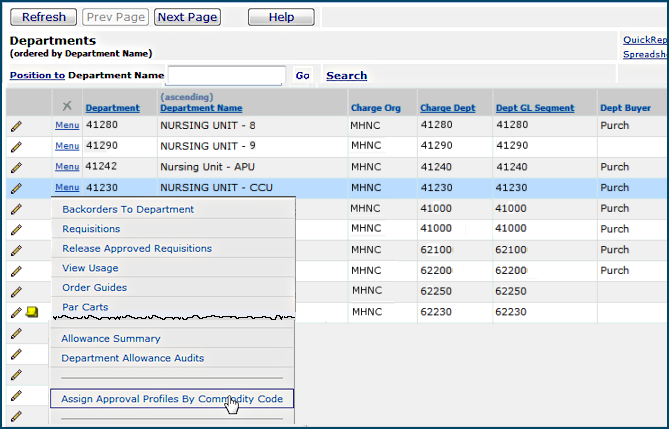Viewport: 669px width, 429px height.
Task: Click the Help button
Action: [x=281, y=17]
